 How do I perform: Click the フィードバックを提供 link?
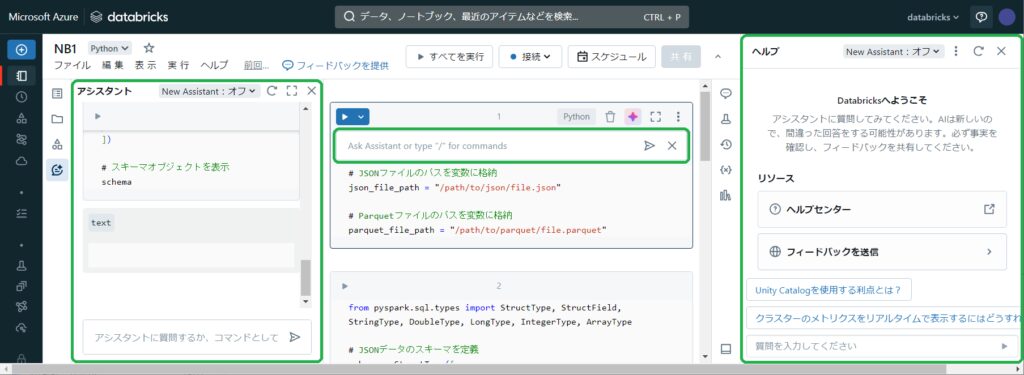pos(336,65)
